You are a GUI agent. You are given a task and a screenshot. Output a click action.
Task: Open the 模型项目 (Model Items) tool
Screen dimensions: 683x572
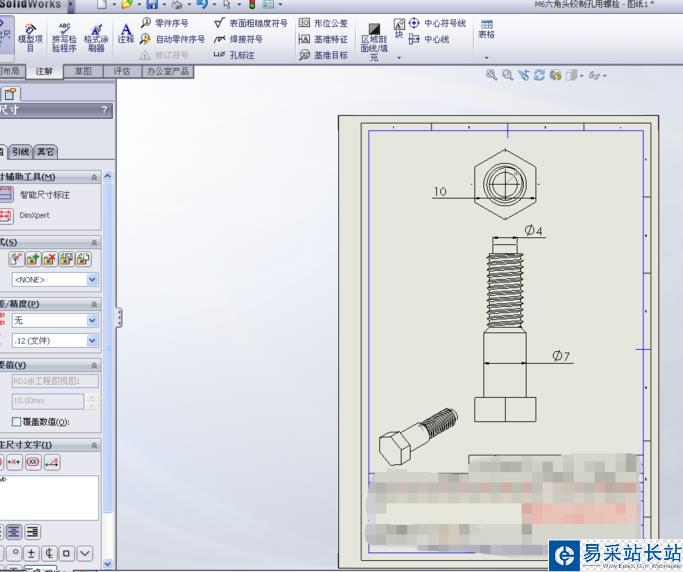30,38
